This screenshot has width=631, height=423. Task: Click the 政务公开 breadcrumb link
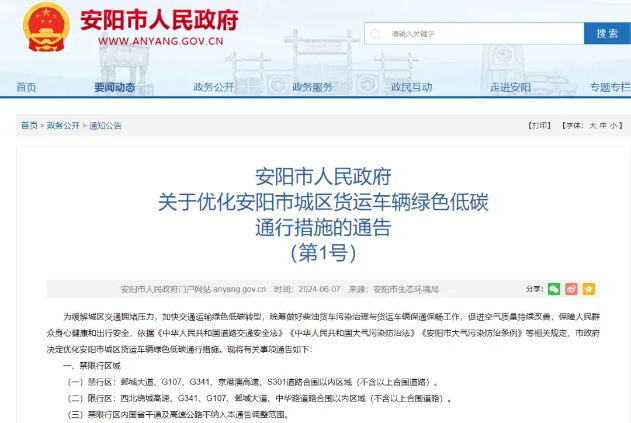pos(63,126)
